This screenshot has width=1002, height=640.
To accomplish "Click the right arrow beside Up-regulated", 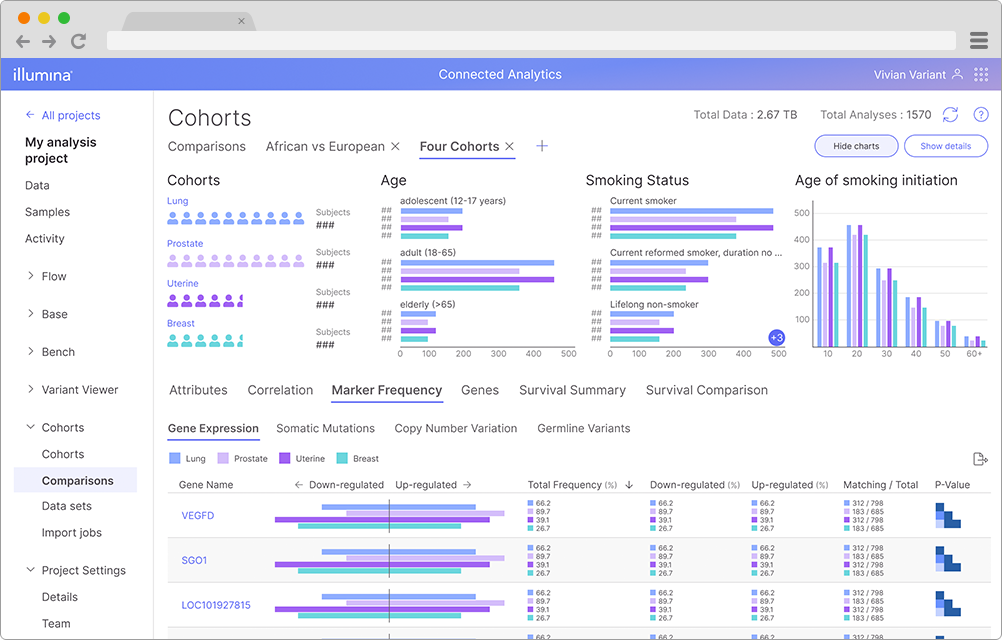I will coord(467,485).
